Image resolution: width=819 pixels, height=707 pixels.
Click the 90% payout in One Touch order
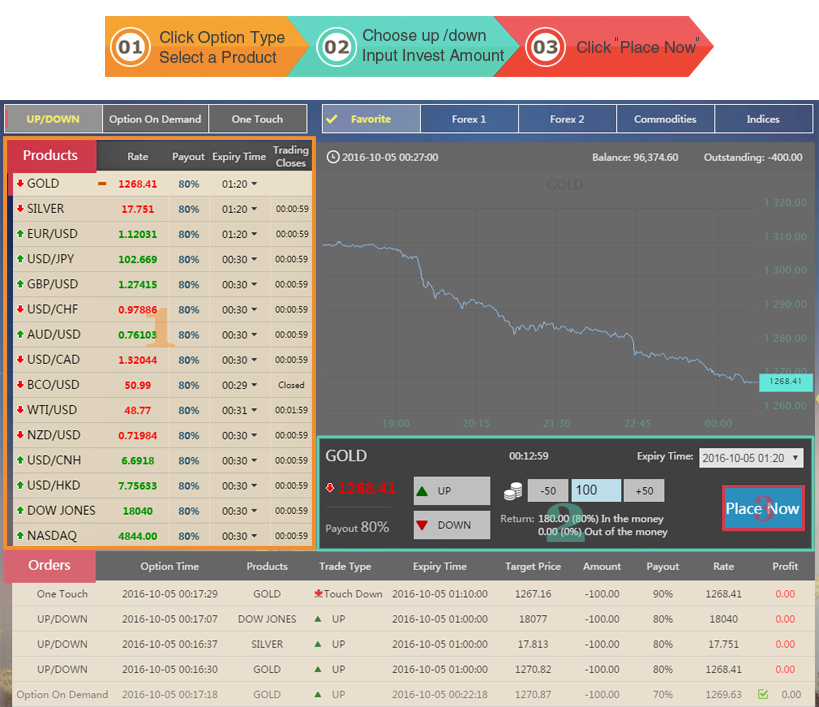pos(663,594)
